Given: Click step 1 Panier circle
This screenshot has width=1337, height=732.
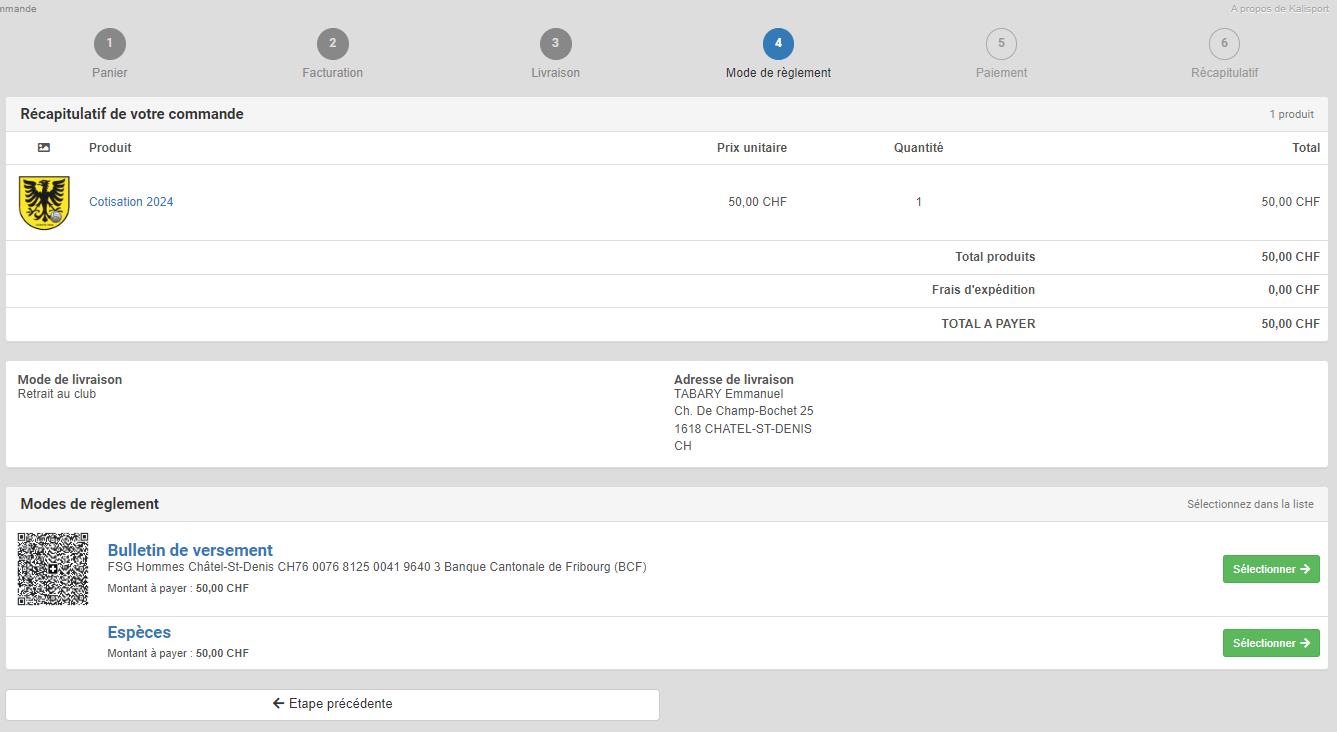Looking at the screenshot, I should (x=110, y=44).
